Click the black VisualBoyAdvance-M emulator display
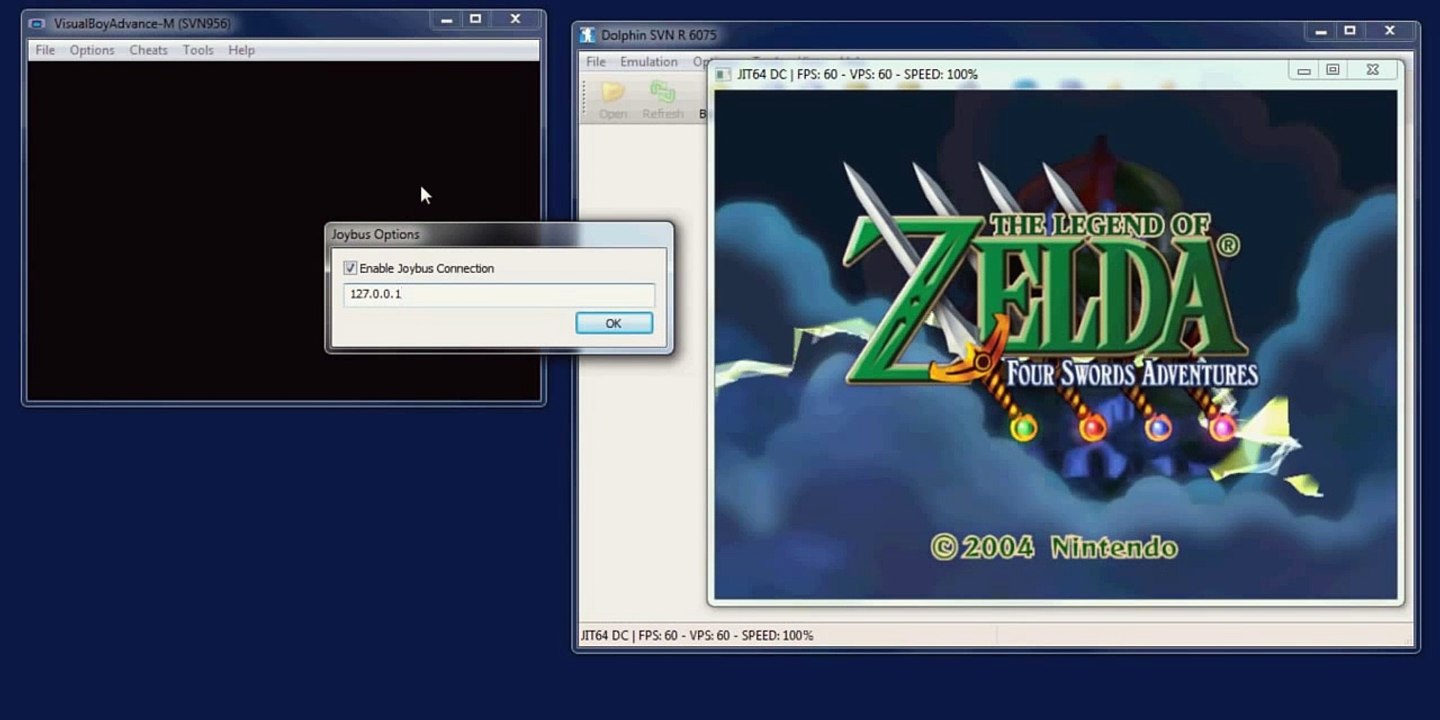 click(284, 231)
